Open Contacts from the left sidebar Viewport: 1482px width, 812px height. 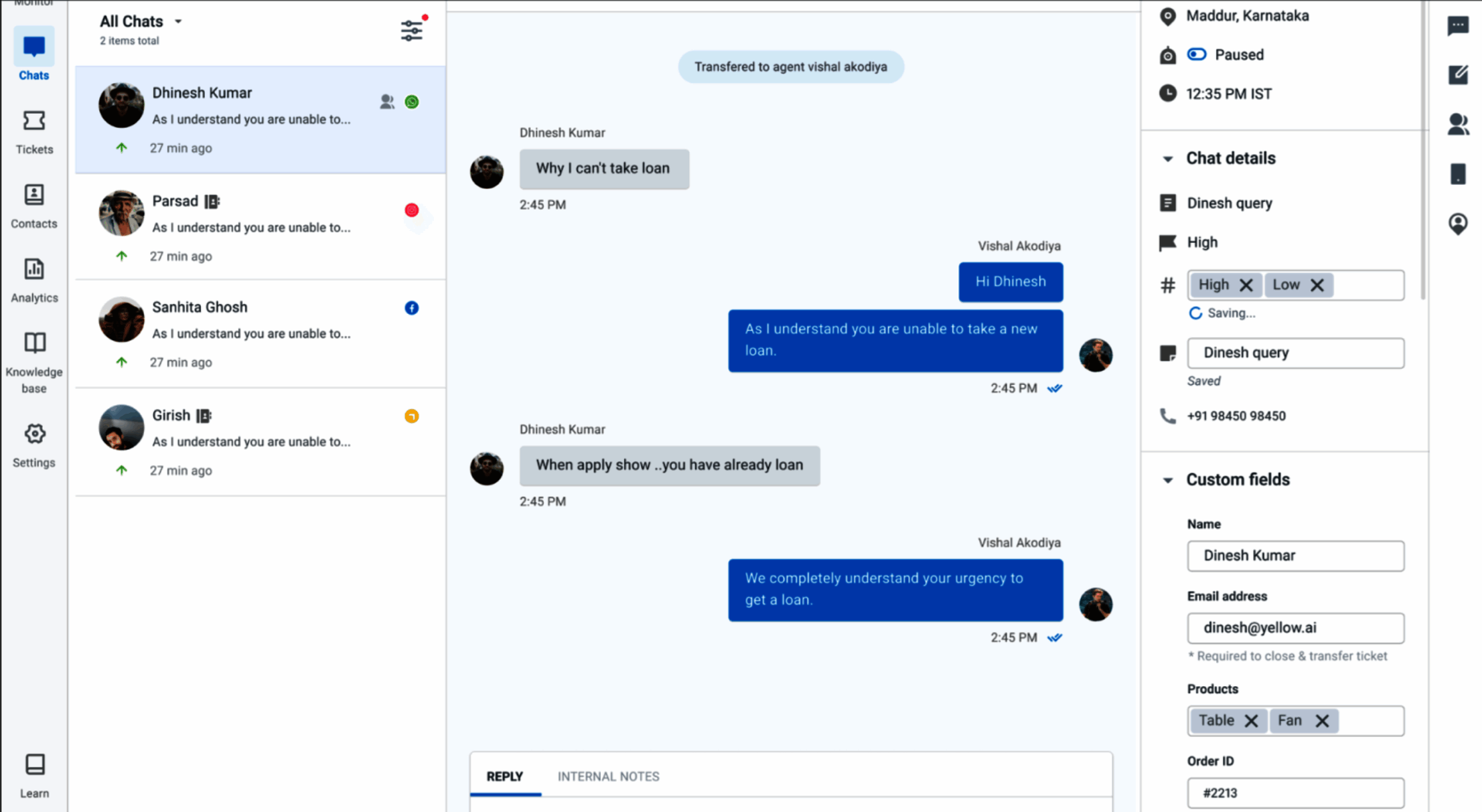34,207
